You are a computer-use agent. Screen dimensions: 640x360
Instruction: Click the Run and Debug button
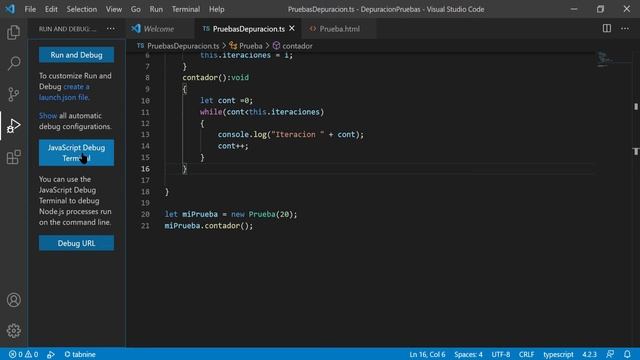76,55
